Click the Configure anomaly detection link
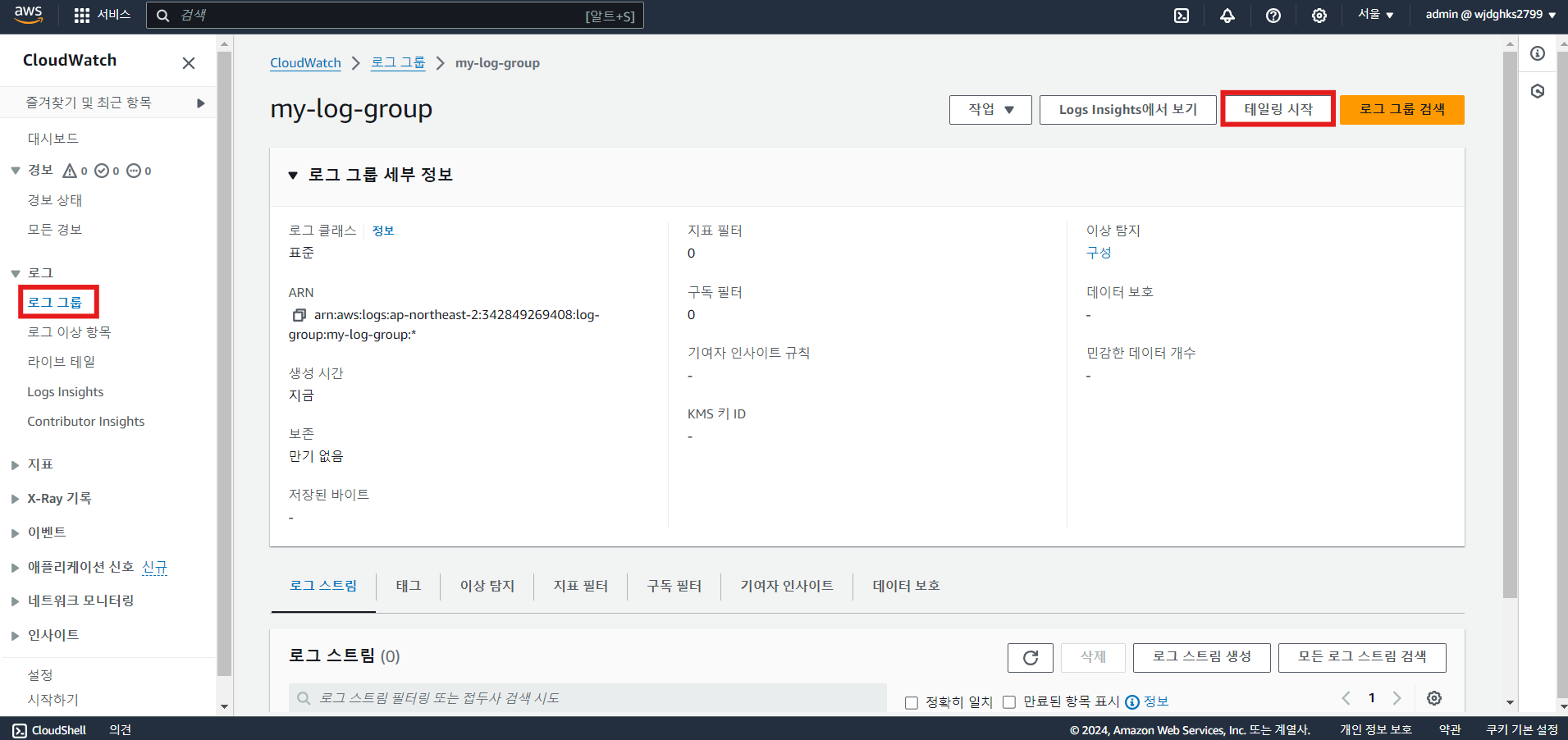 (1099, 253)
